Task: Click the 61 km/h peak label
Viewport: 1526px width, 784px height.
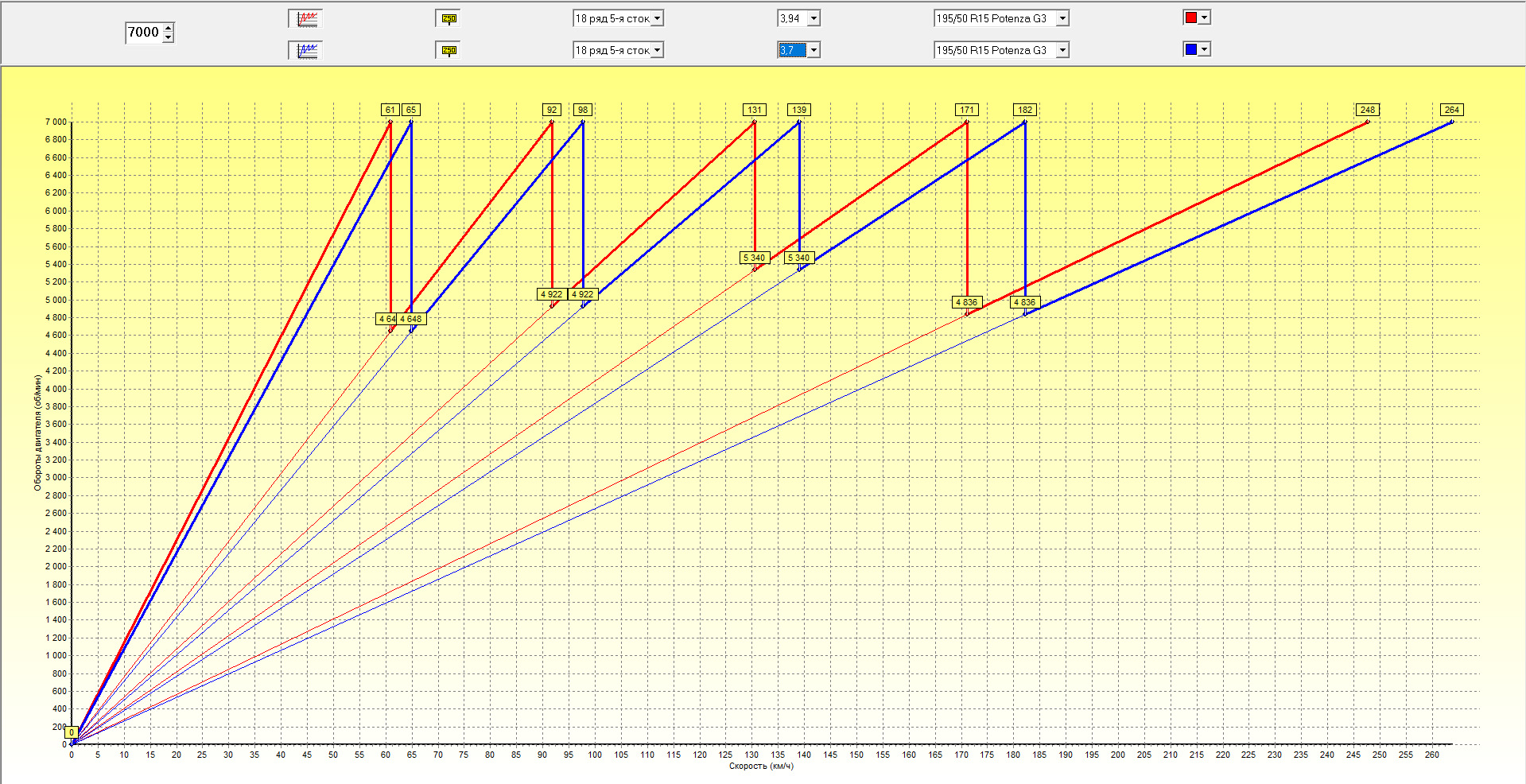Action: tap(390, 110)
